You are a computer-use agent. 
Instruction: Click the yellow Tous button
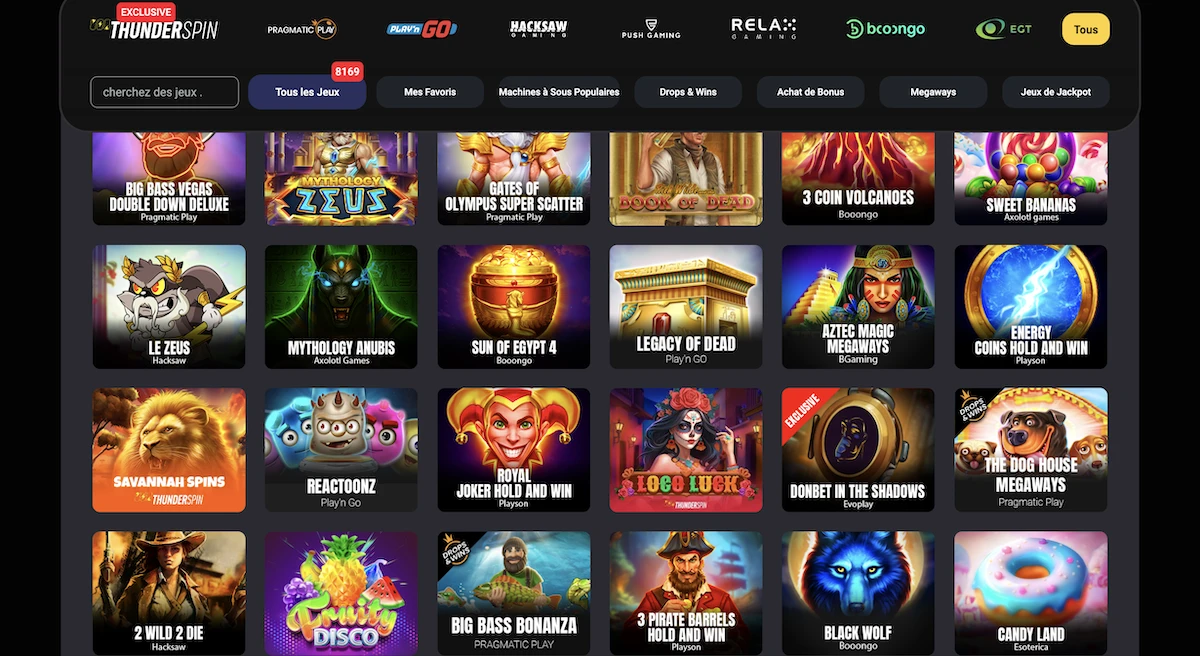coord(1086,29)
